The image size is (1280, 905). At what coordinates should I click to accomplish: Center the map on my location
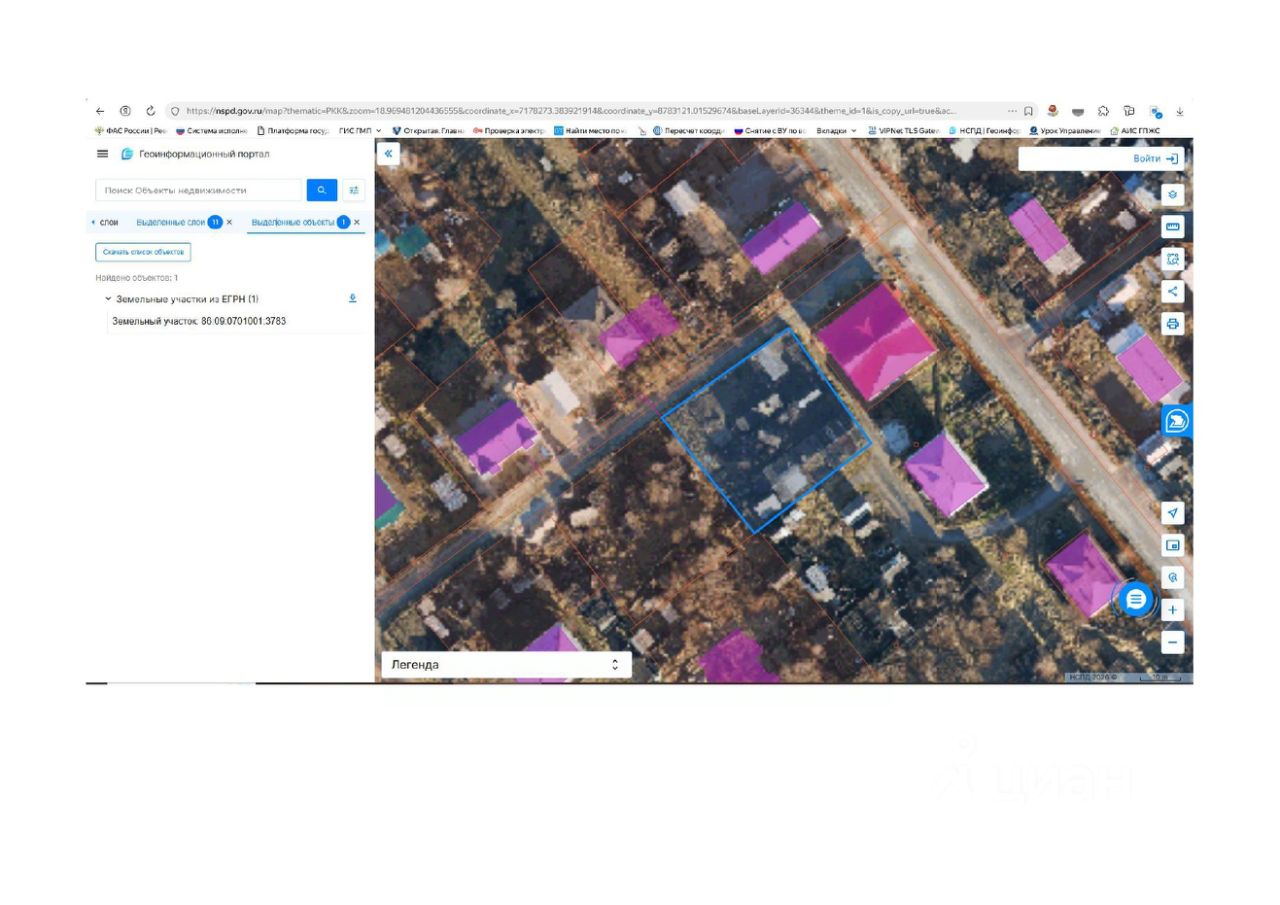1173,513
